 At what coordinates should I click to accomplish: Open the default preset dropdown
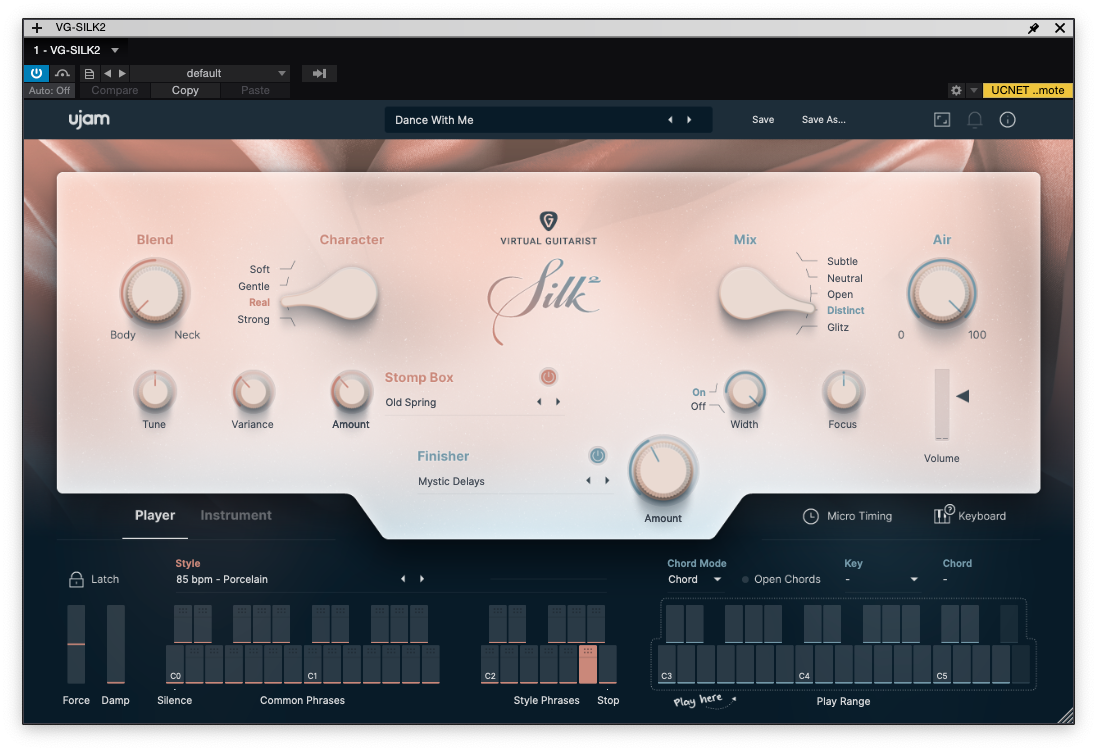[x=210, y=73]
